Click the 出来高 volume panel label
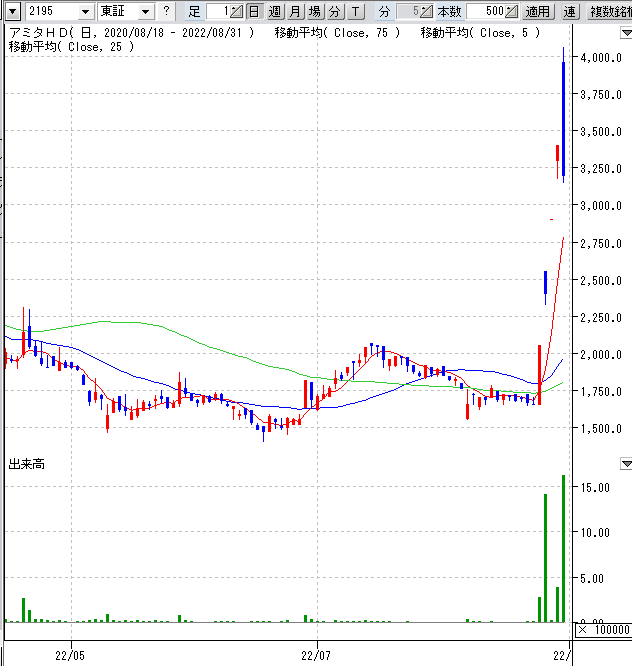The image size is (632, 666). tap(26, 464)
